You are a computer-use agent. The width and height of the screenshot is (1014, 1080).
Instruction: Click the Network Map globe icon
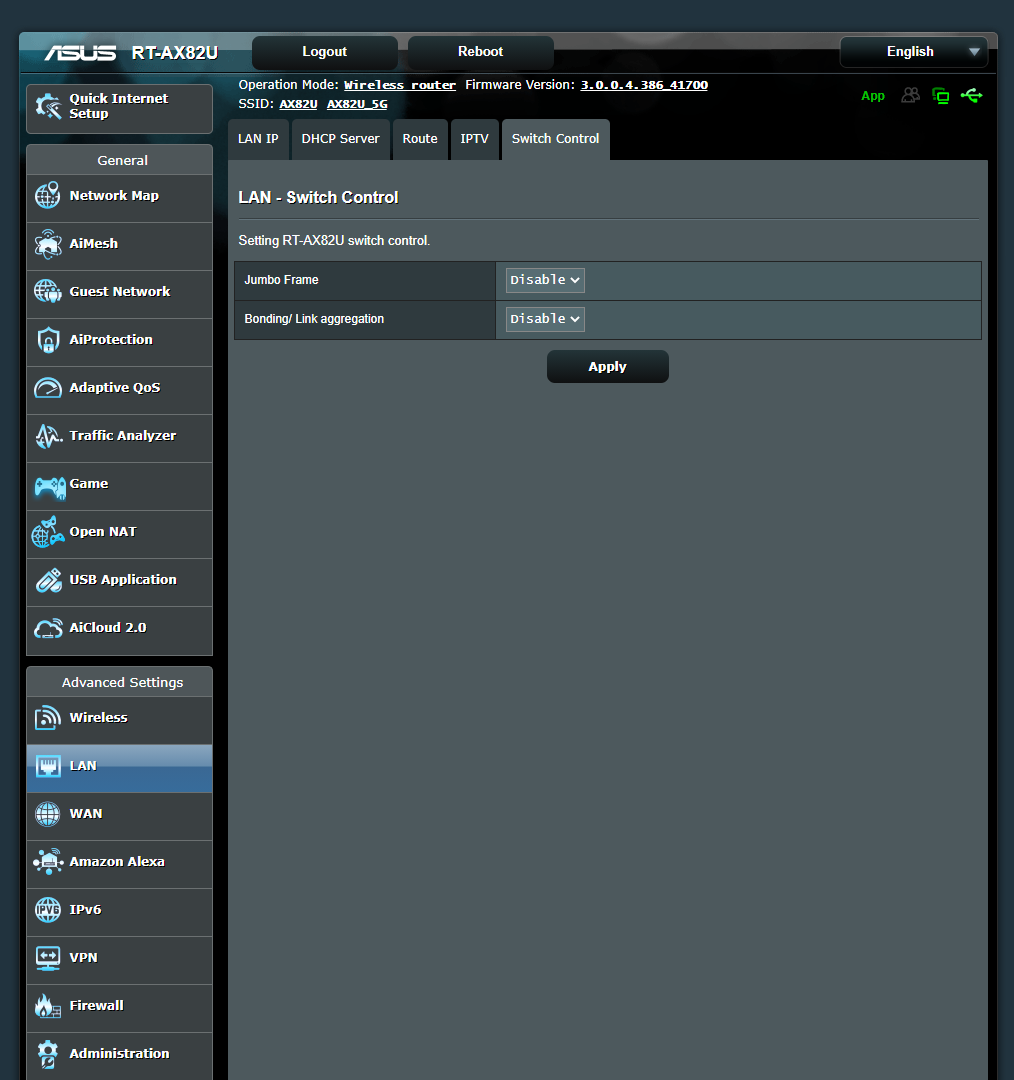48,196
